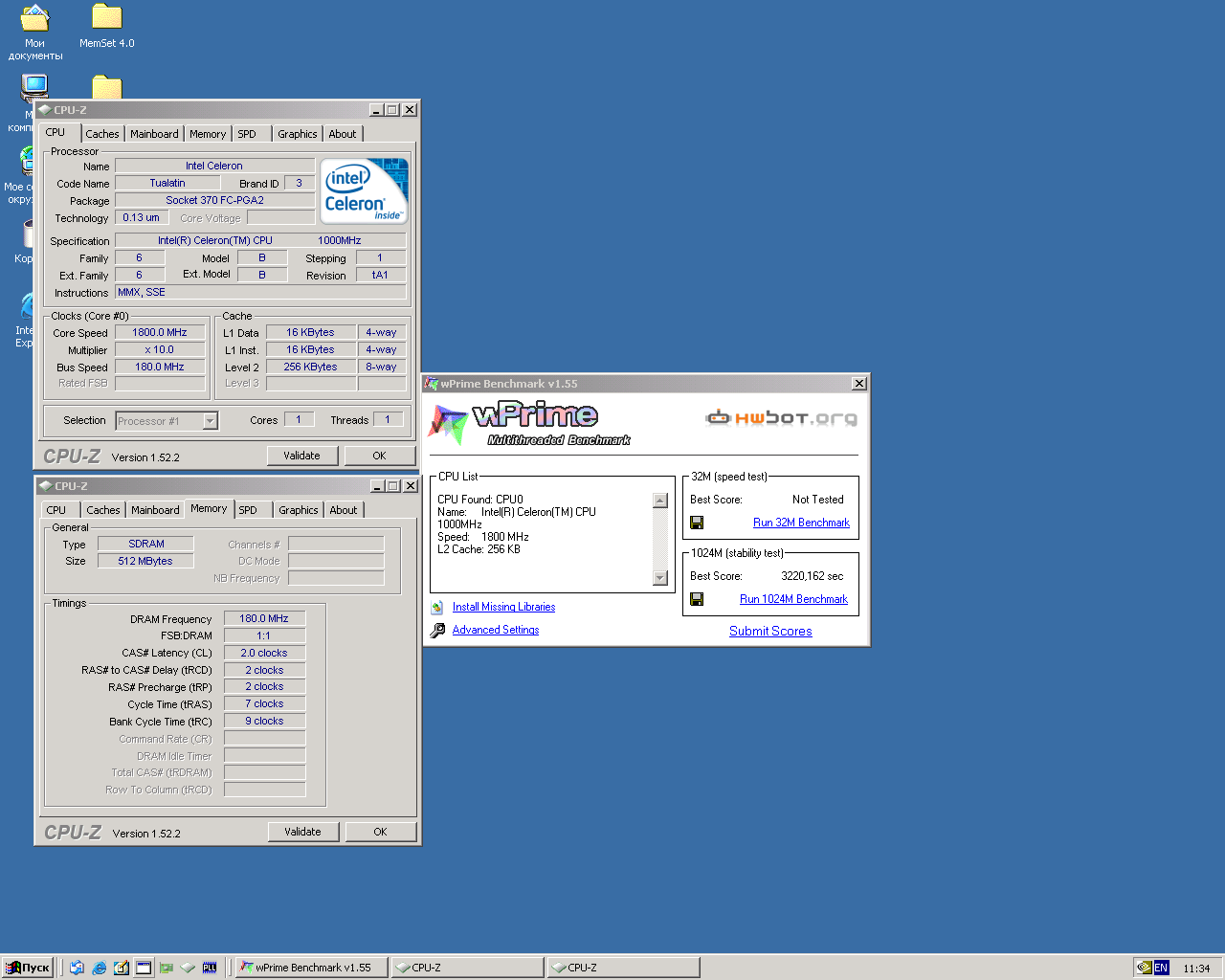Image resolution: width=1225 pixels, height=980 pixels.
Task: Click Validate in bottom CPU-Z window
Action: [302, 832]
